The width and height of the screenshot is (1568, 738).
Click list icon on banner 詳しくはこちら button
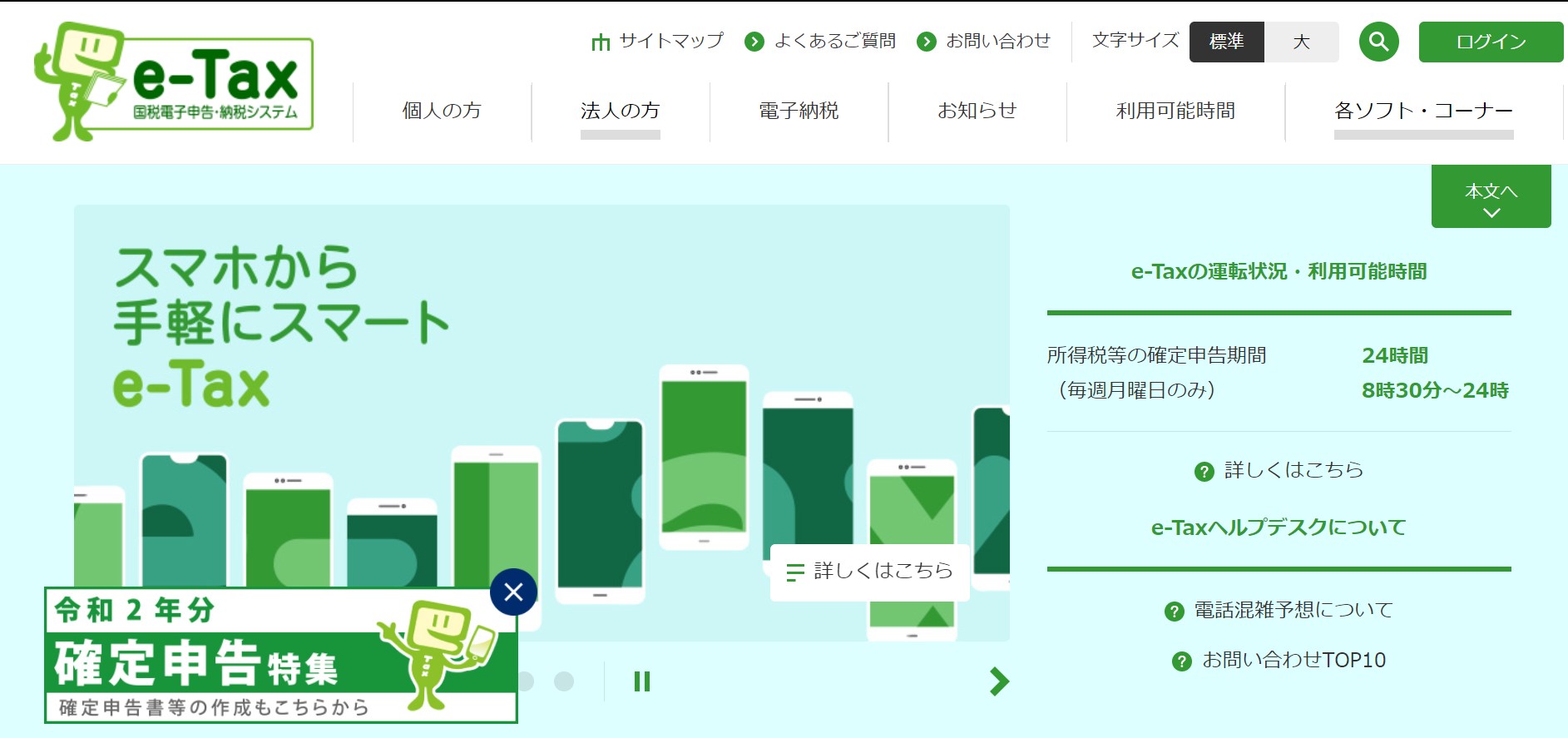tap(795, 572)
